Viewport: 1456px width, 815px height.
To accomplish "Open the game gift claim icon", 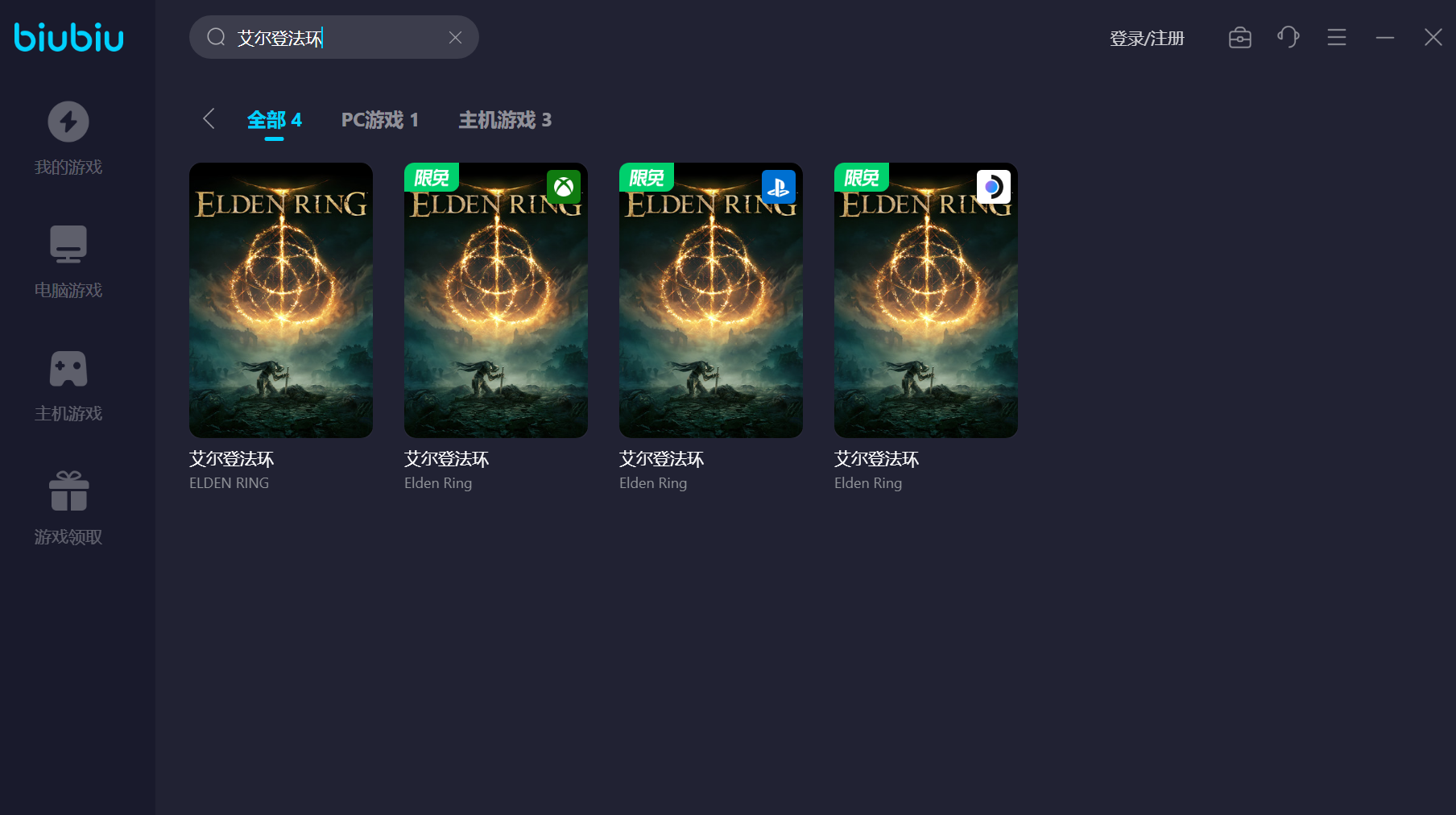I will click(68, 491).
